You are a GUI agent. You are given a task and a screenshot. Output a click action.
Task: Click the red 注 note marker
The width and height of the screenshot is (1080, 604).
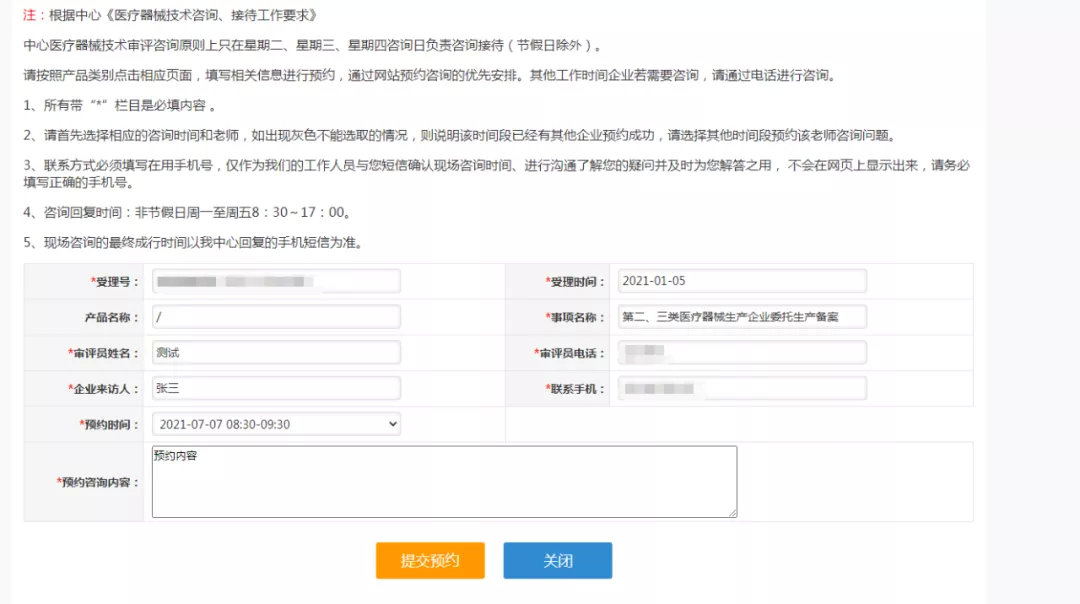coord(29,15)
